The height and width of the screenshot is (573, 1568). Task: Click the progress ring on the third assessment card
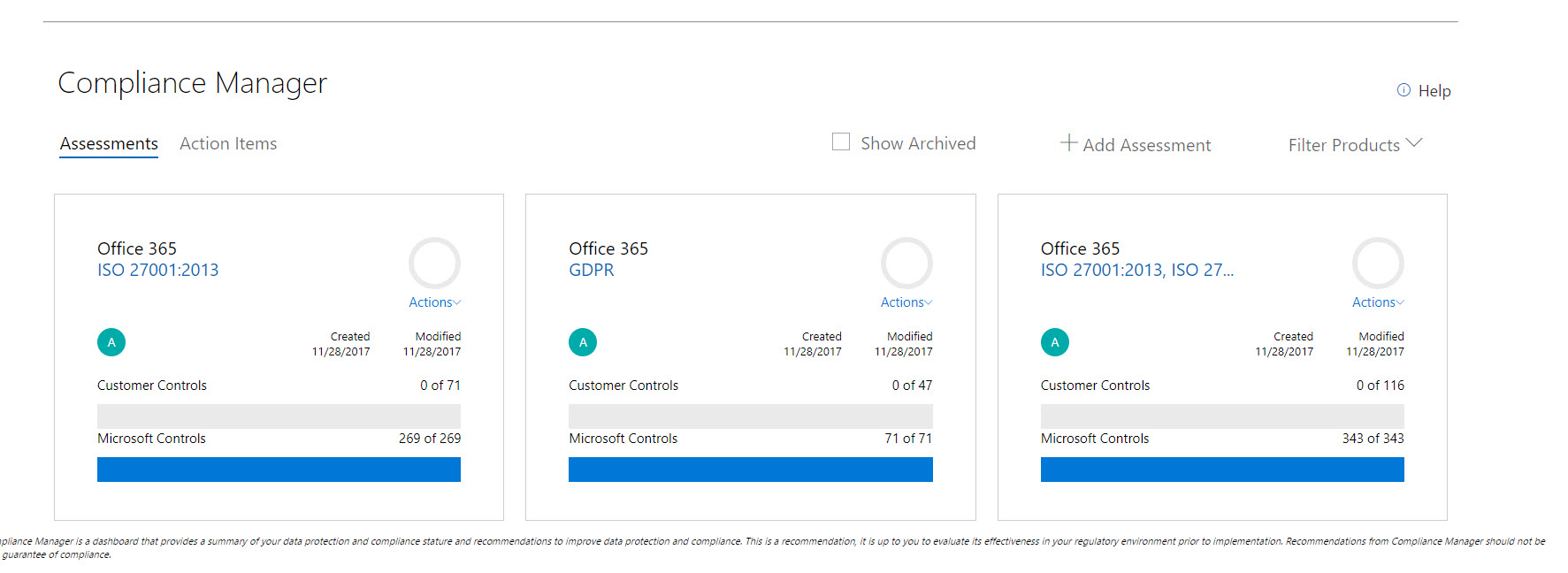(x=1378, y=264)
